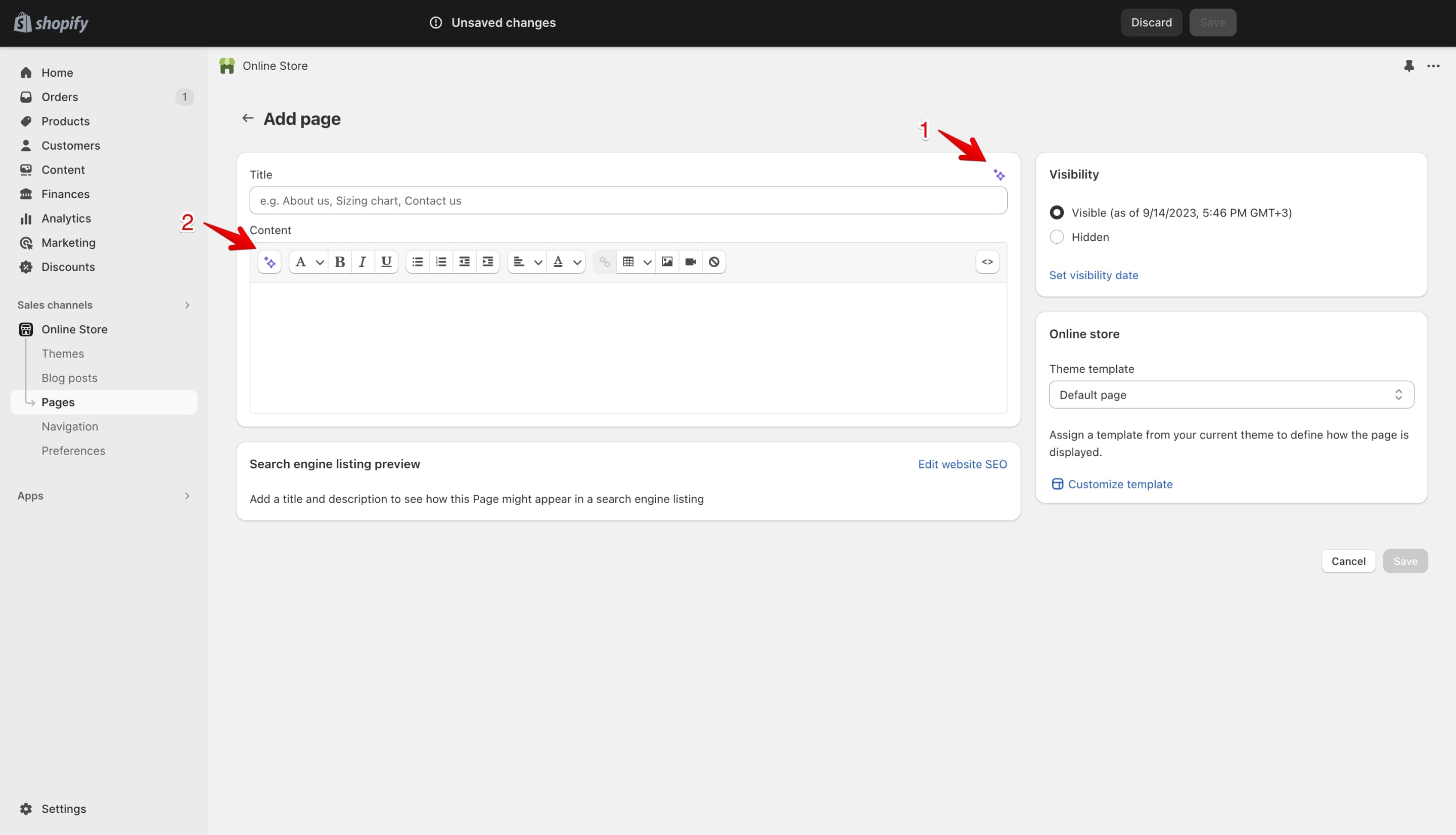The image size is (1456, 835).
Task: Click into the Content editor area
Action: click(628, 347)
